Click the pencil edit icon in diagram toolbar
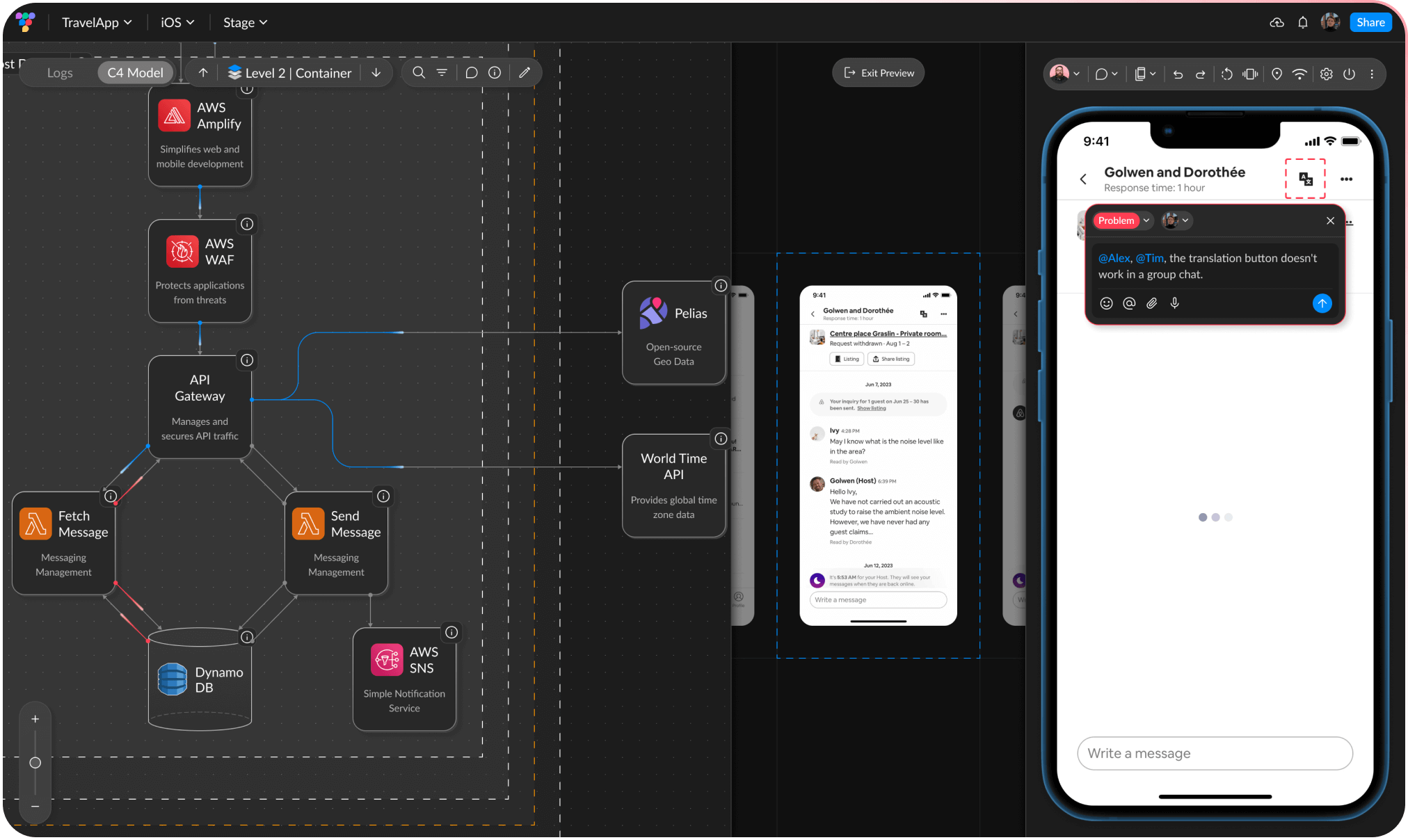 click(525, 73)
